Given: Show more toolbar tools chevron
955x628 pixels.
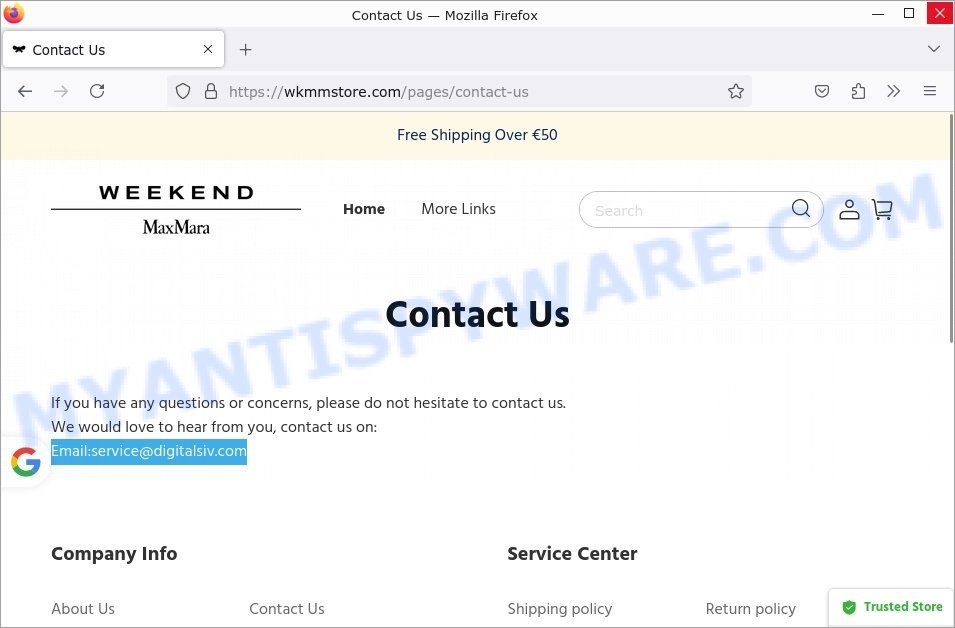Looking at the screenshot, I should pyautogui.click(x=893, y=91).
